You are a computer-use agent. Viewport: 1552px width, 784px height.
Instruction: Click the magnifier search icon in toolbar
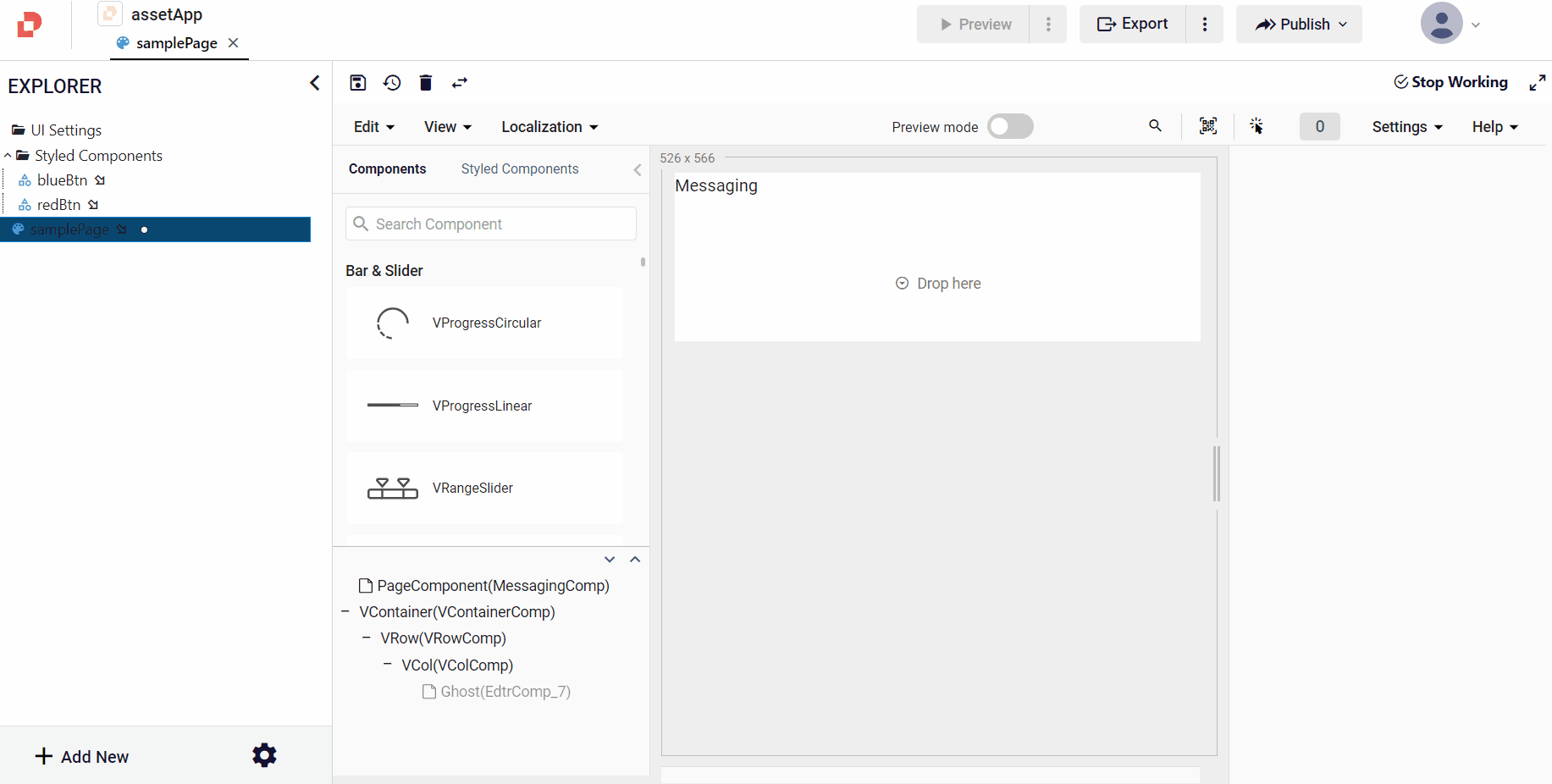pyautogui.click(x=1155, y=126)
